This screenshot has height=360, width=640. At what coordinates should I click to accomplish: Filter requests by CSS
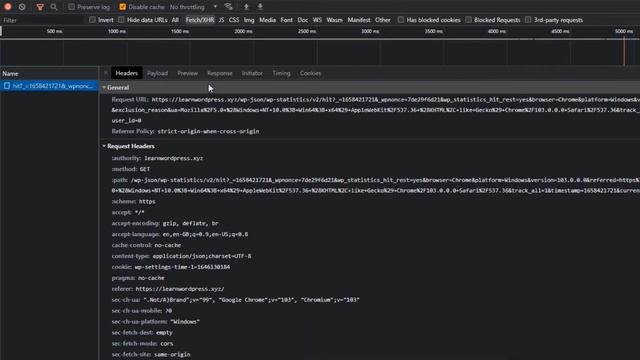coord(234,20)
